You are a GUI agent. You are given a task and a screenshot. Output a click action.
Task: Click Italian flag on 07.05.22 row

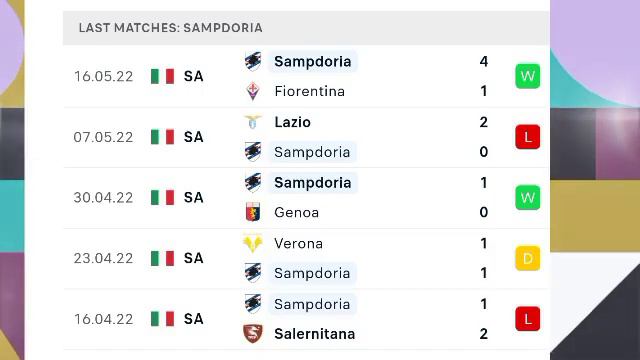[162, 137]
